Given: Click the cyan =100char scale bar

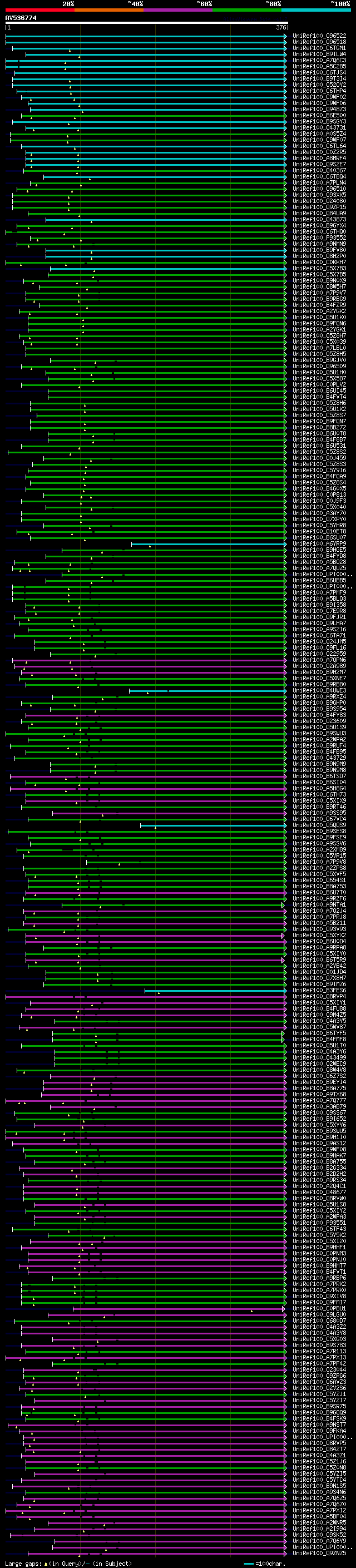Looking at the screenshot, I should 248,1563.
